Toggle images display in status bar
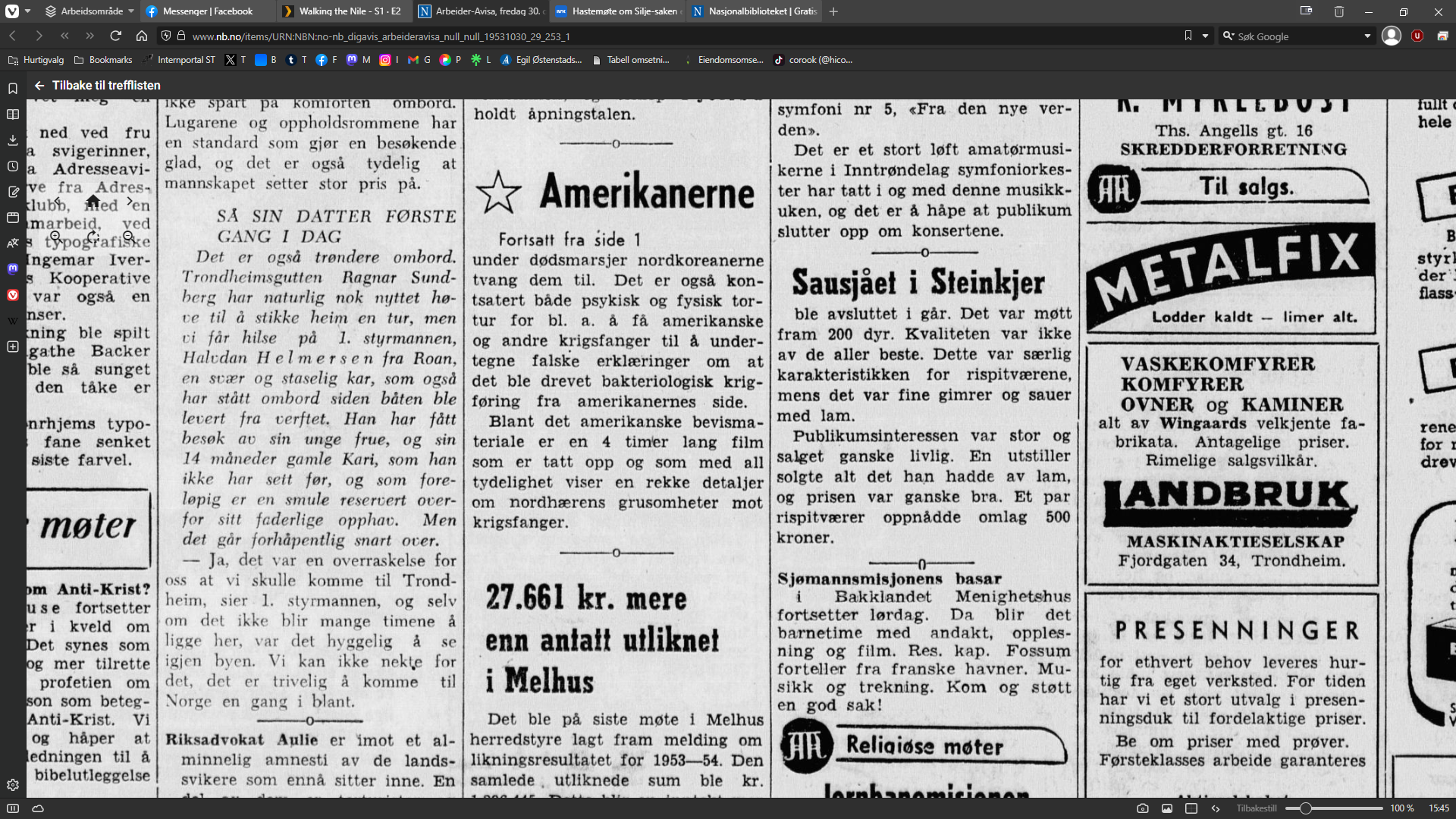This screenshot has width=1456, height=819. [1167, 808]
